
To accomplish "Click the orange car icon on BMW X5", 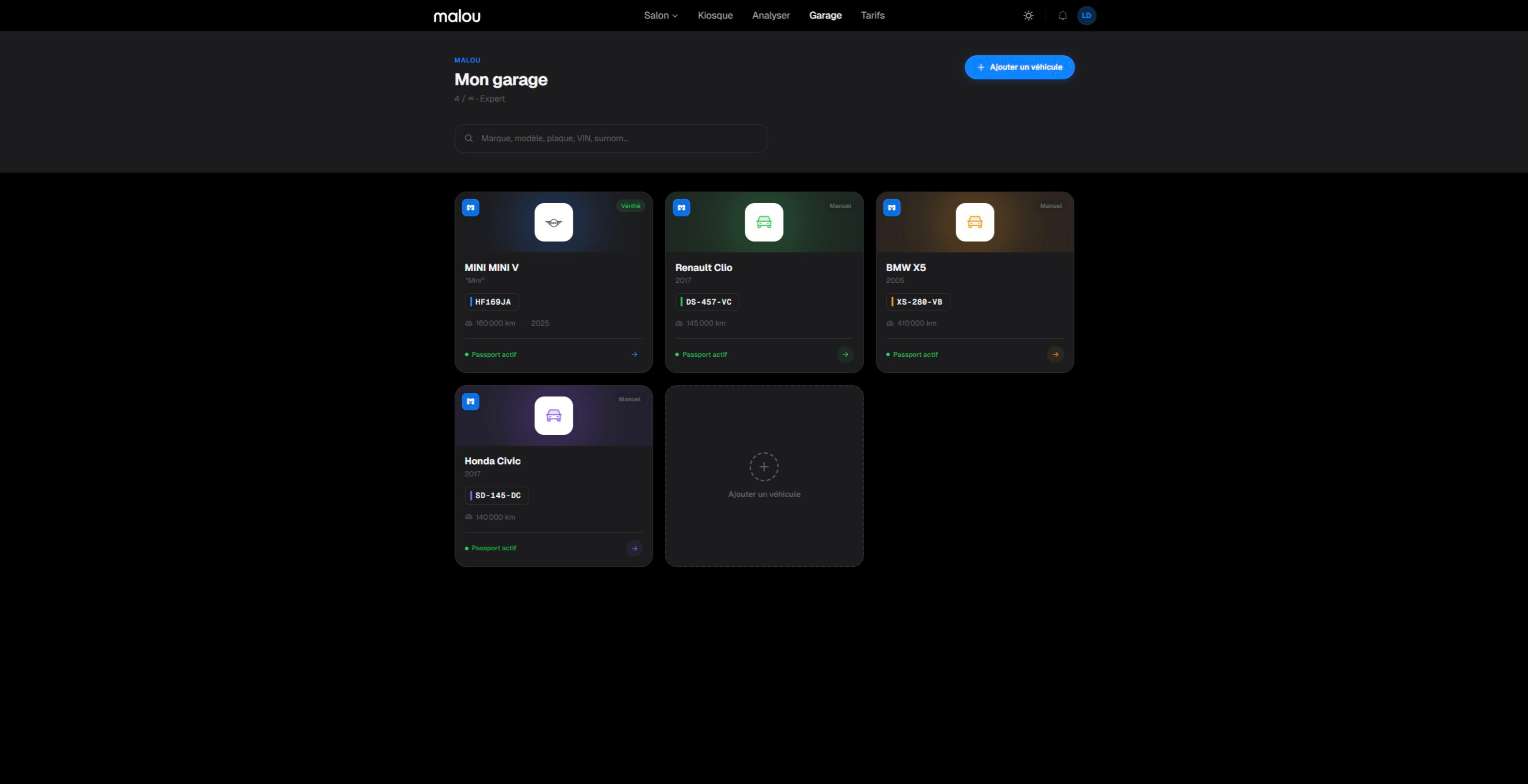I will point(974,222).
